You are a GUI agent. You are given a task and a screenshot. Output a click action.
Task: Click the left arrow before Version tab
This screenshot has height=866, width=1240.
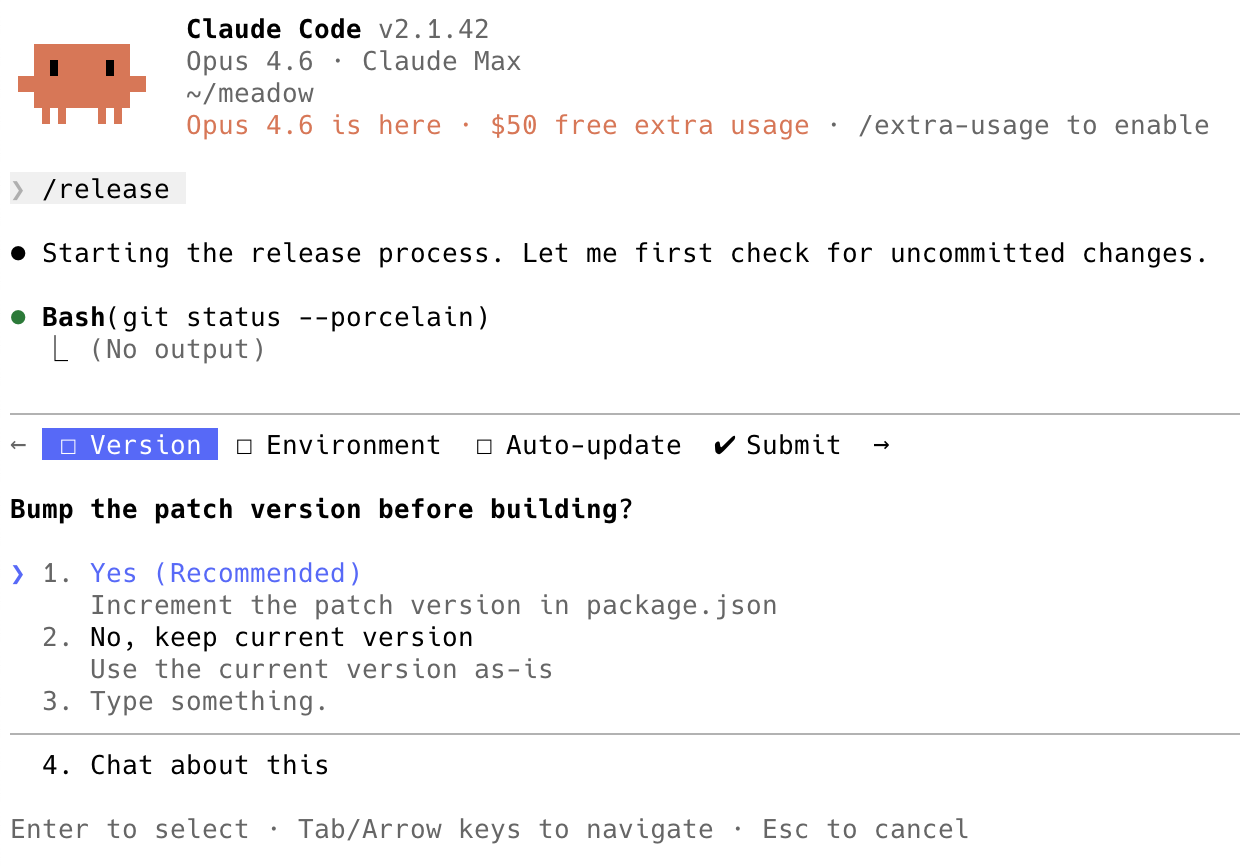tap(18, 445)
